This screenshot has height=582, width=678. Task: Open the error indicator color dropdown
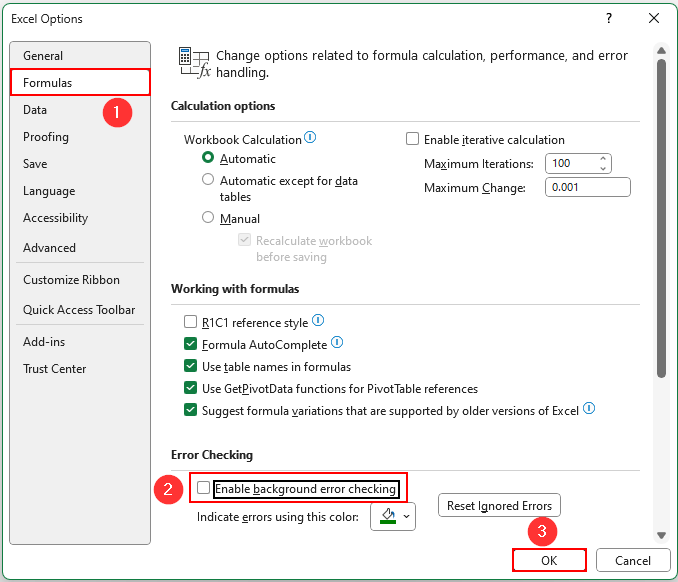[x=406, y=516]
